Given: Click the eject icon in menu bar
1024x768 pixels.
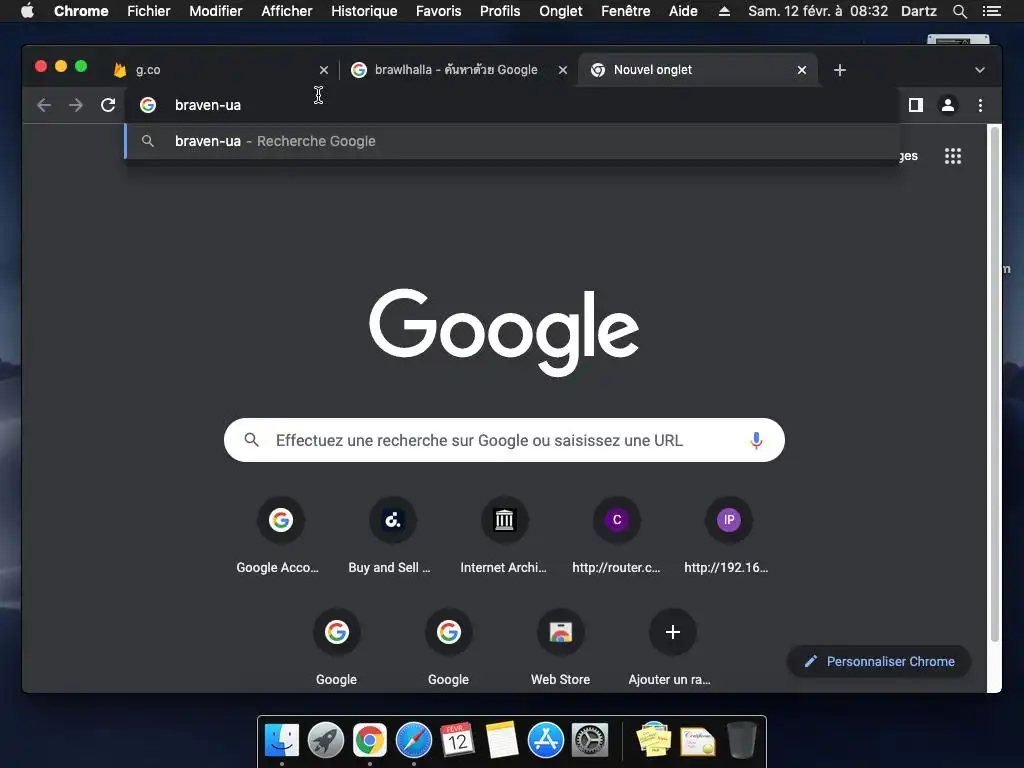Looking at the screenshot, I should pos(724,11).
